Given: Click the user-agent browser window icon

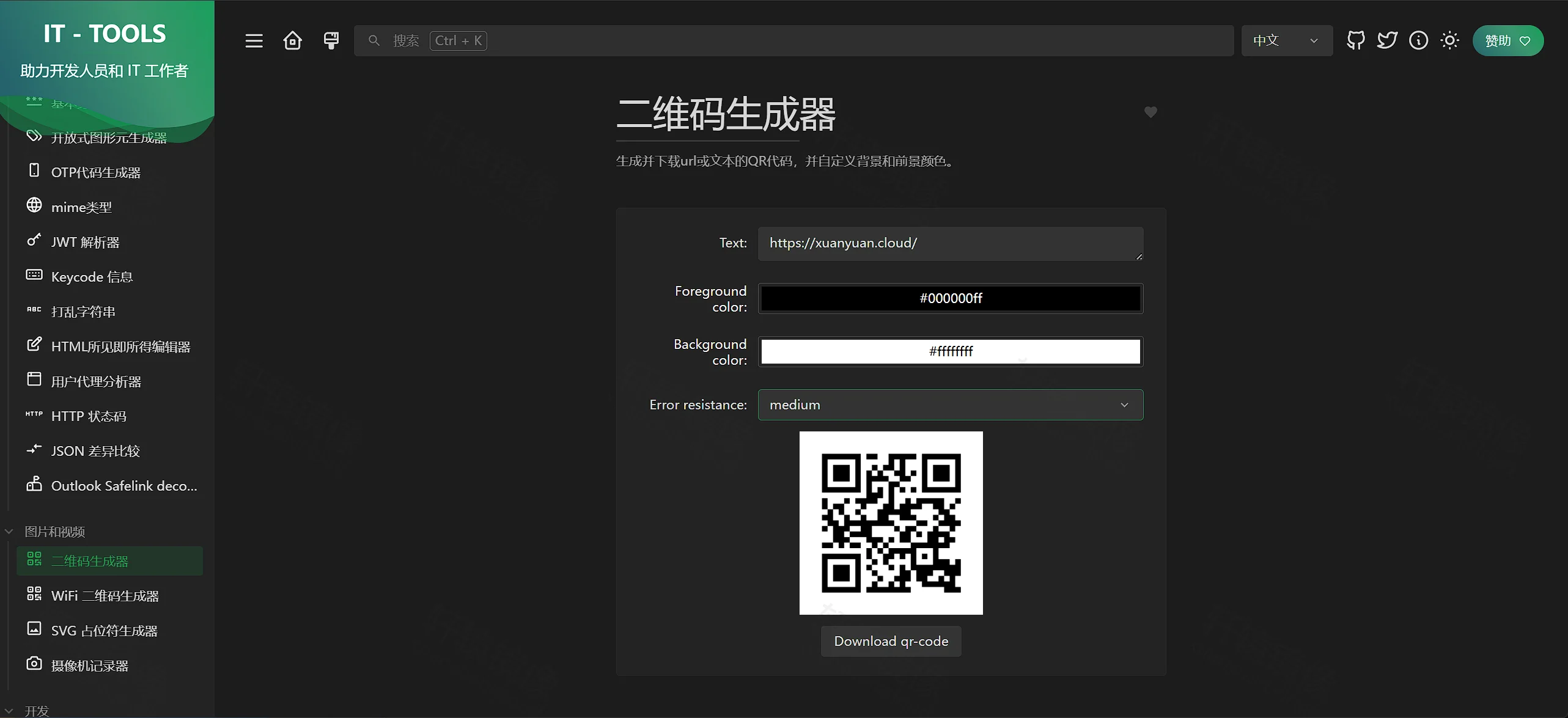Looking at the screenshot, I should 34,379.
